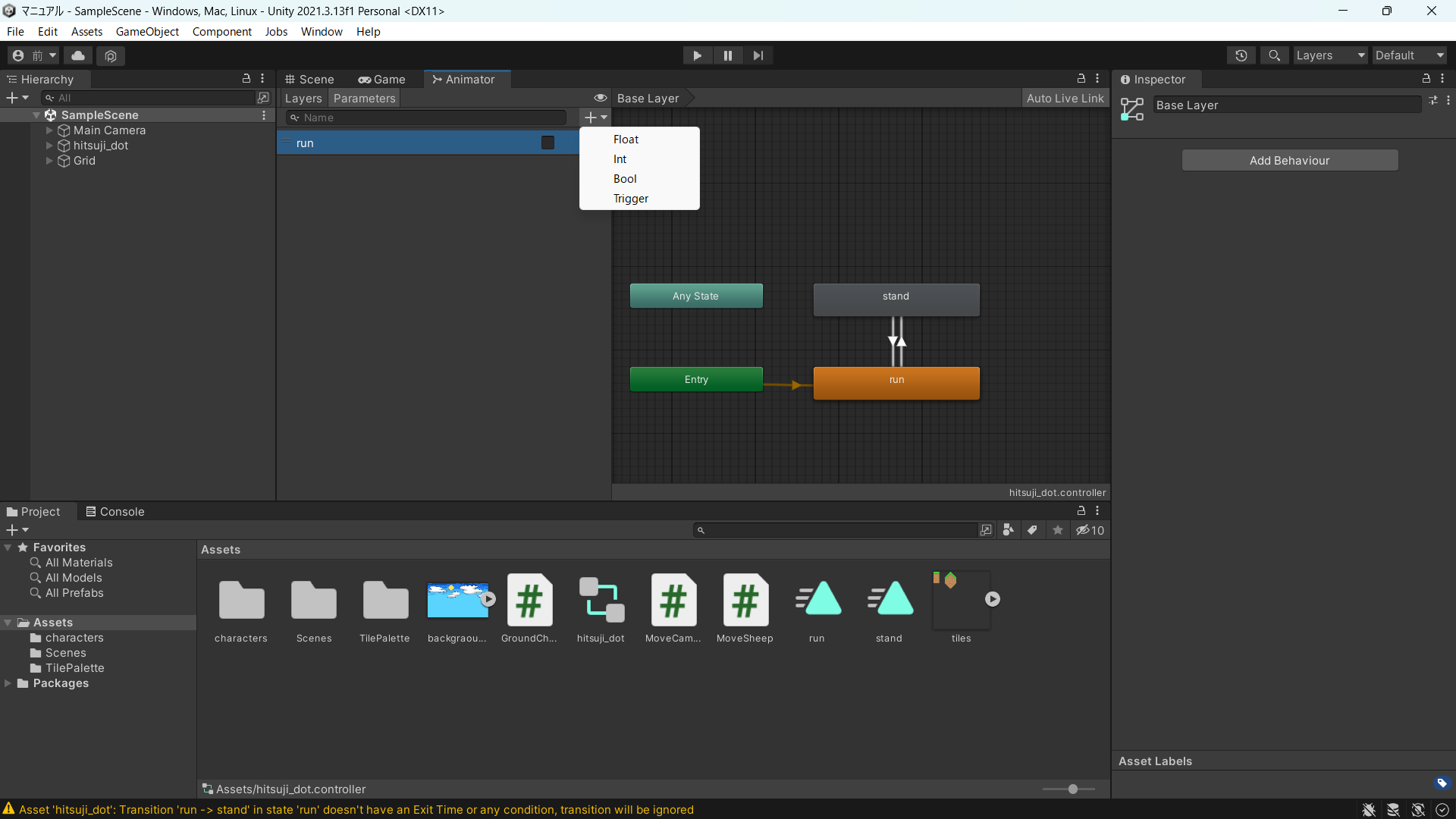Click the Name search input field
The width and height of the screenshot is (1456, 819).
click(428, 117)
